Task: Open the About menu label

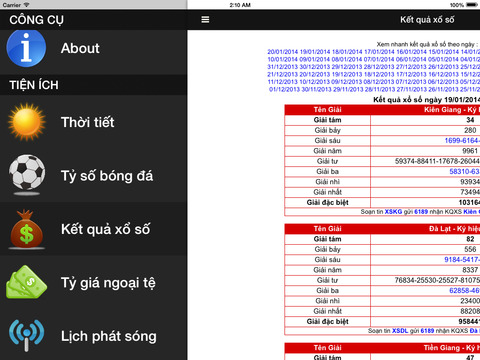Action: [80, 48]
